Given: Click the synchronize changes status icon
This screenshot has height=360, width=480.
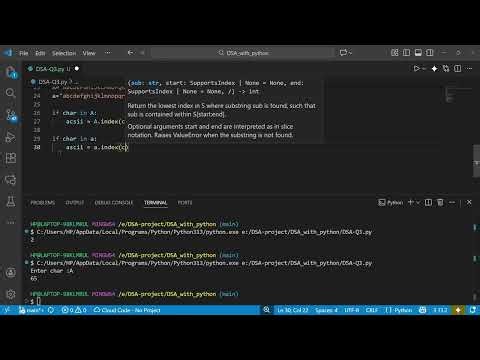Looking at the screenshot, I should tap(51, 310).
